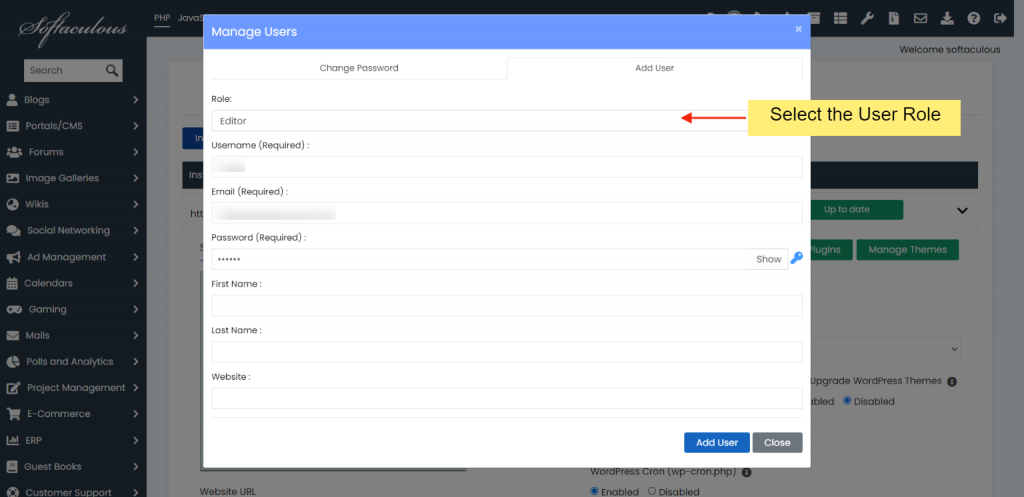Open the wrench settings icon in top bar
This screenshot has height=497, width=1024.
867,18
